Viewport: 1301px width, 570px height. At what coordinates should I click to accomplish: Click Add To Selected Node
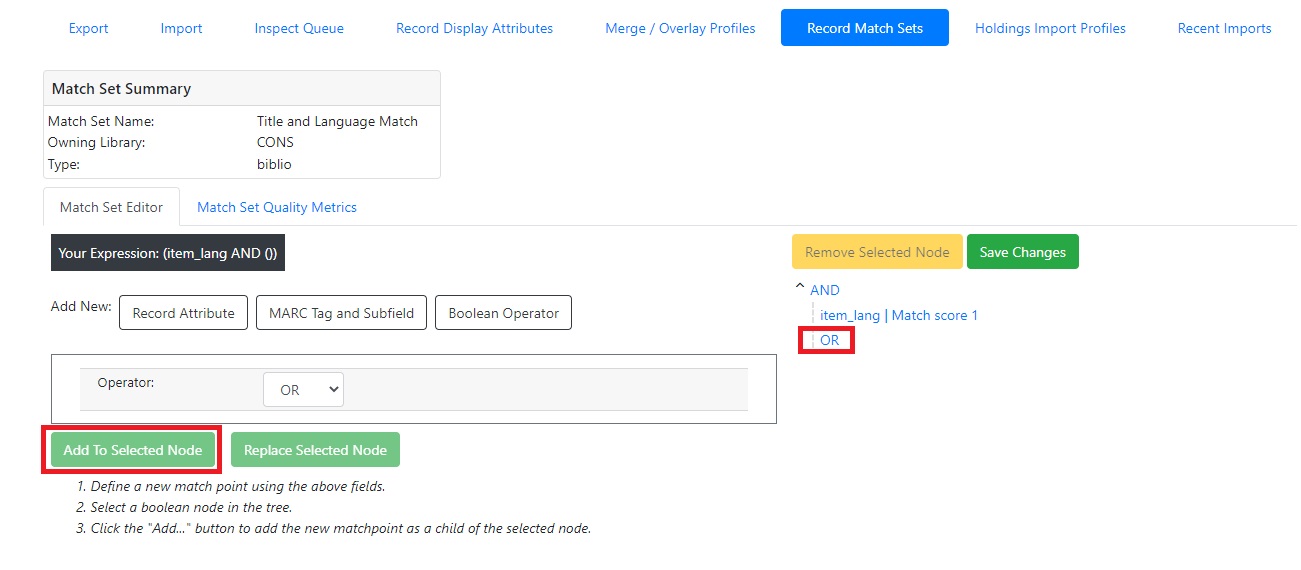[x=133, y=450]
